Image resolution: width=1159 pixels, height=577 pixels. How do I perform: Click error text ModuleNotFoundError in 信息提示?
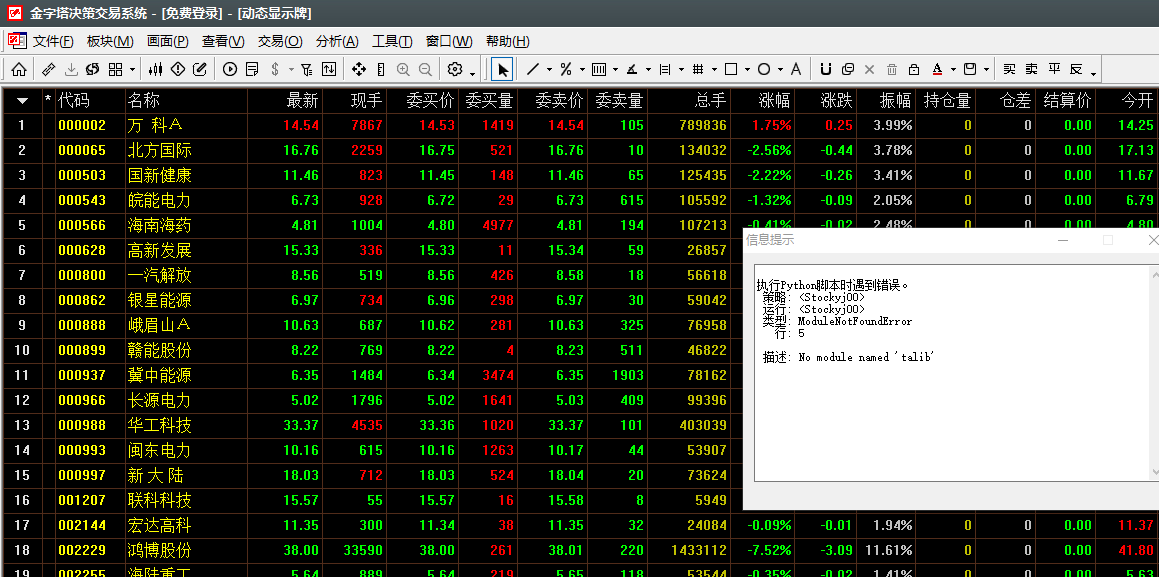pos(854,321)
